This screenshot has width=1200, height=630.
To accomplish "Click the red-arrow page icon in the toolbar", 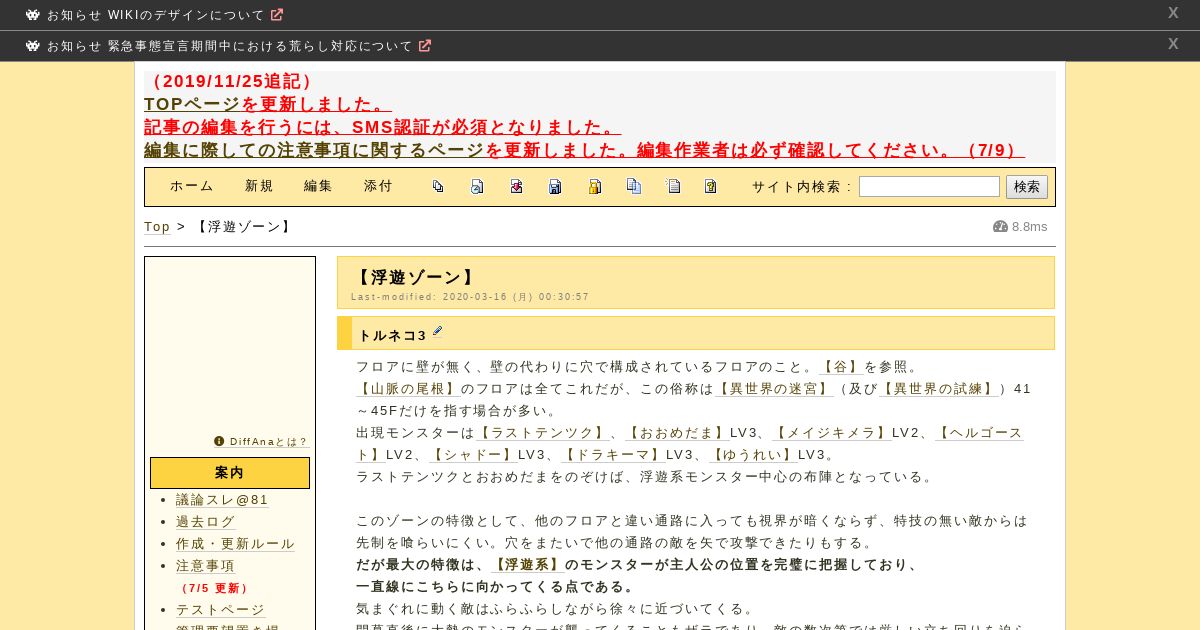I will click(516, 186).
